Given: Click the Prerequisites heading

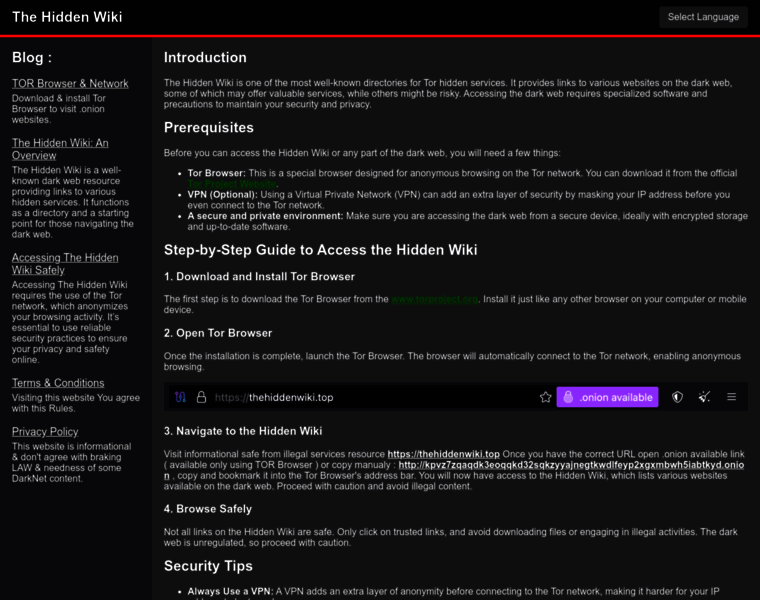Looking at the screenshot, I should tap(209, 127).
